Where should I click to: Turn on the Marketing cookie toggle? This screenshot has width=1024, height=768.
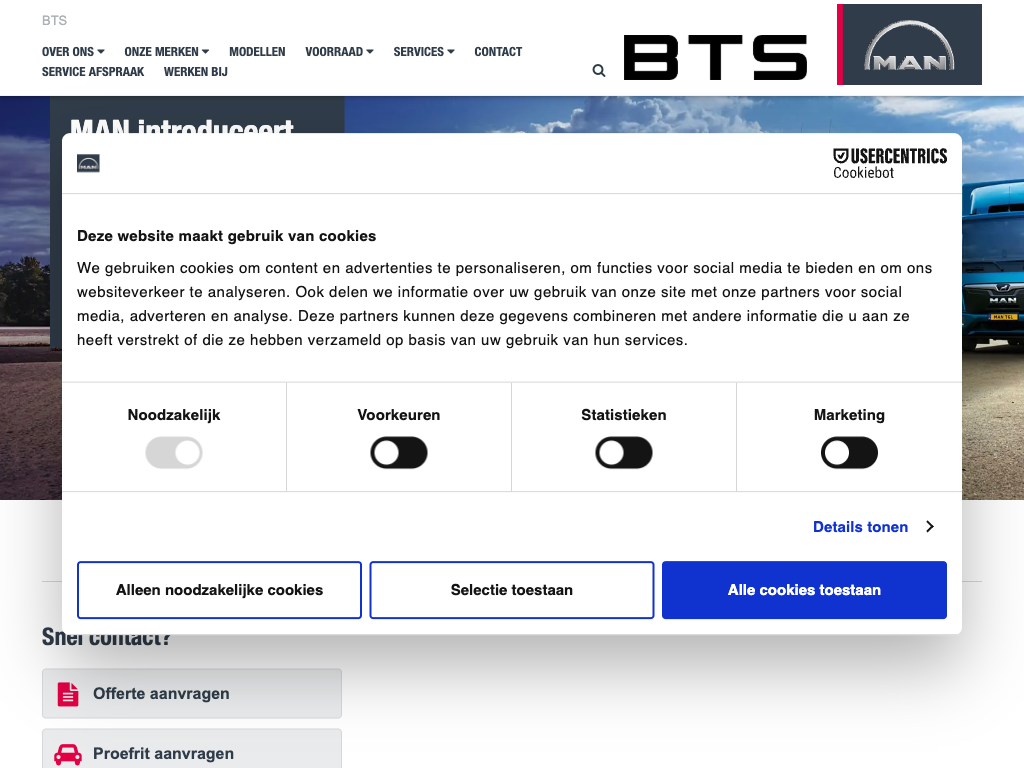coord(849,454)
